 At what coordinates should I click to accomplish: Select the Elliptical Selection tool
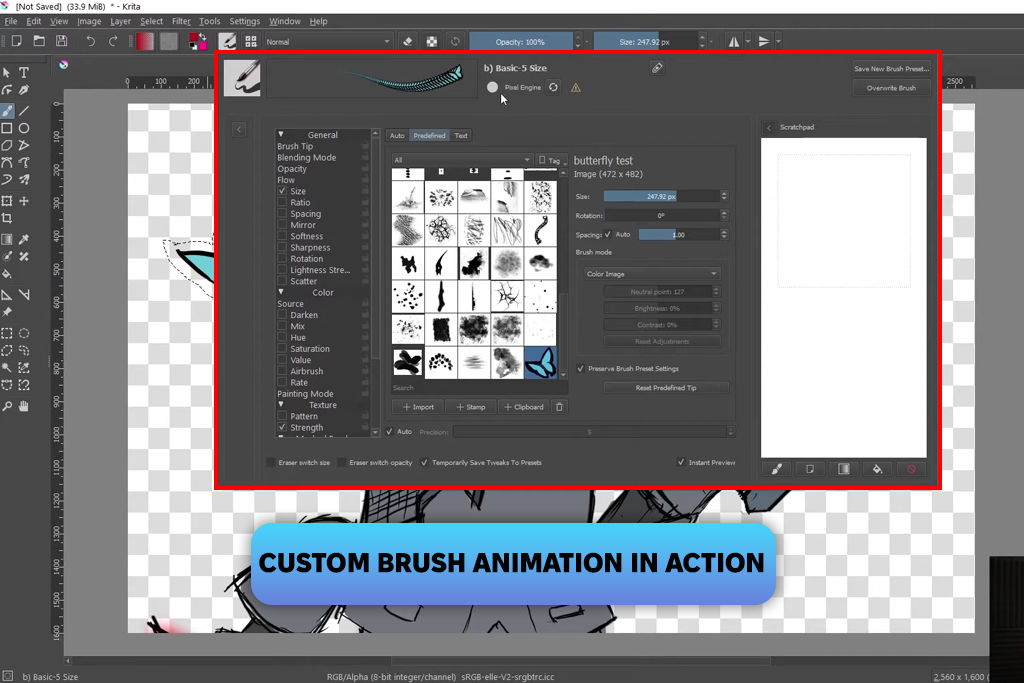tap(24, 333)
